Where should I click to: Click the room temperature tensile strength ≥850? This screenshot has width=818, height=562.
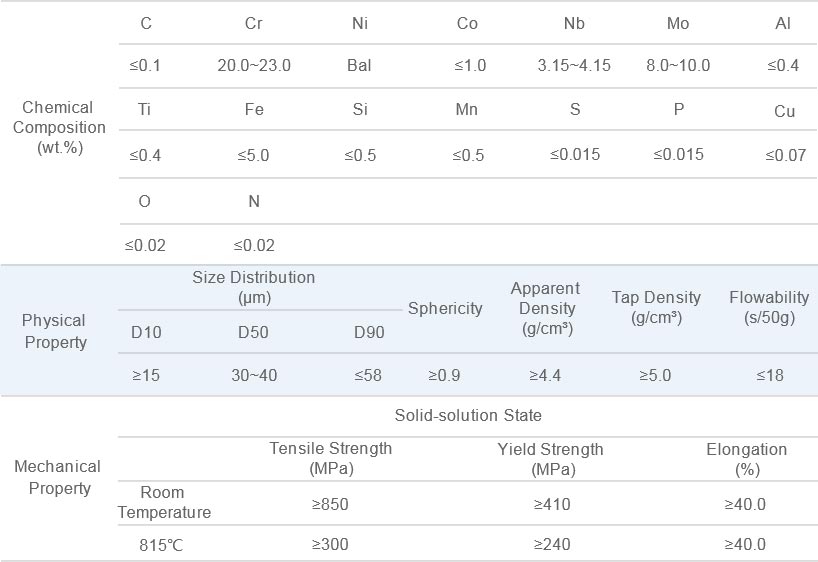pyautogui.click(x=330, y=504)
